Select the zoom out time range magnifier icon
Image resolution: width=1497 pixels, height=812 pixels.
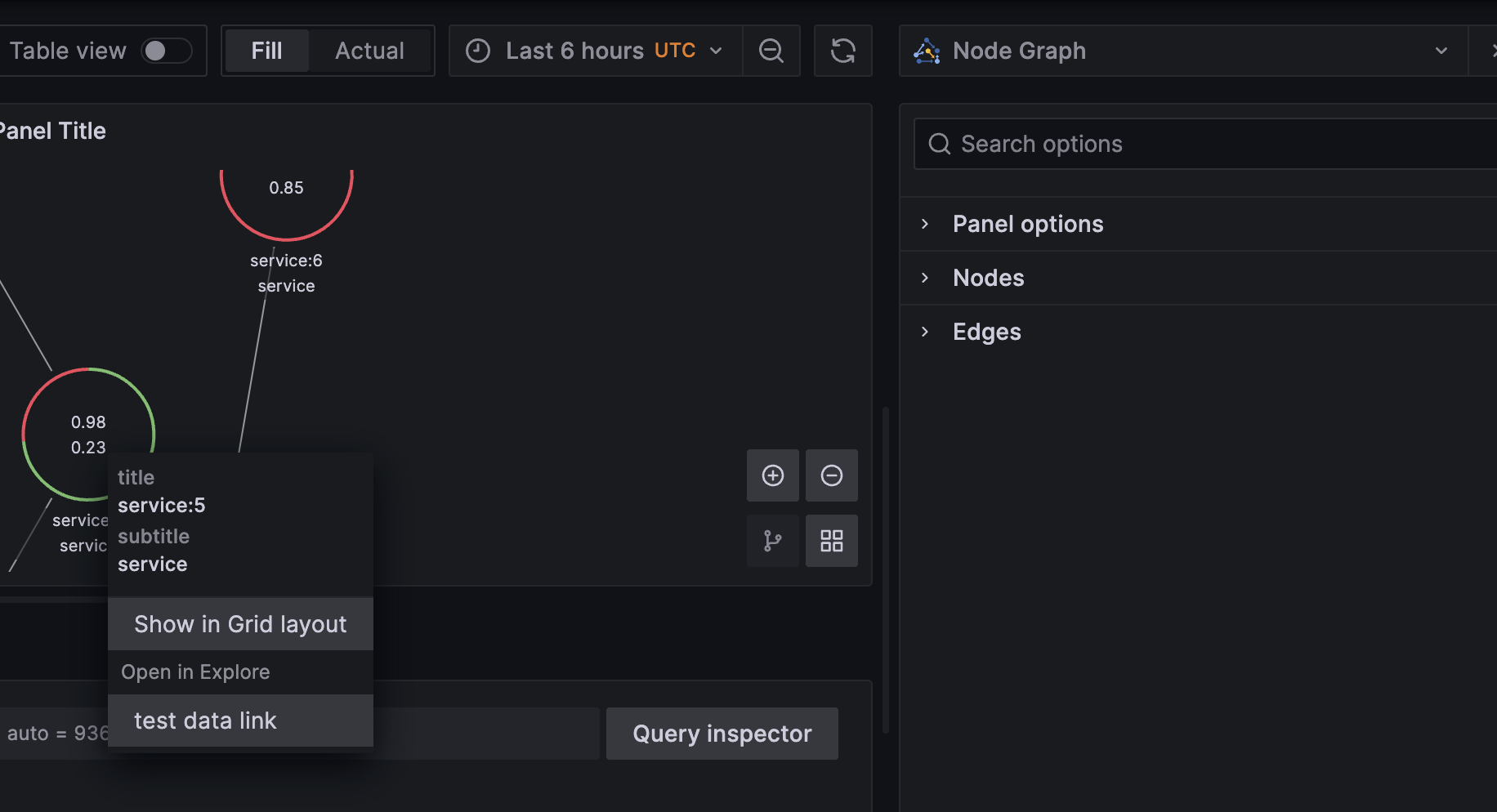point(771,51)
